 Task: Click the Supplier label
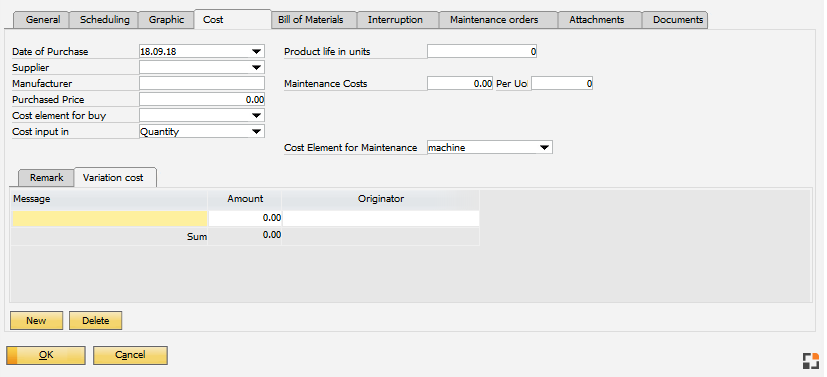(31, 67)
